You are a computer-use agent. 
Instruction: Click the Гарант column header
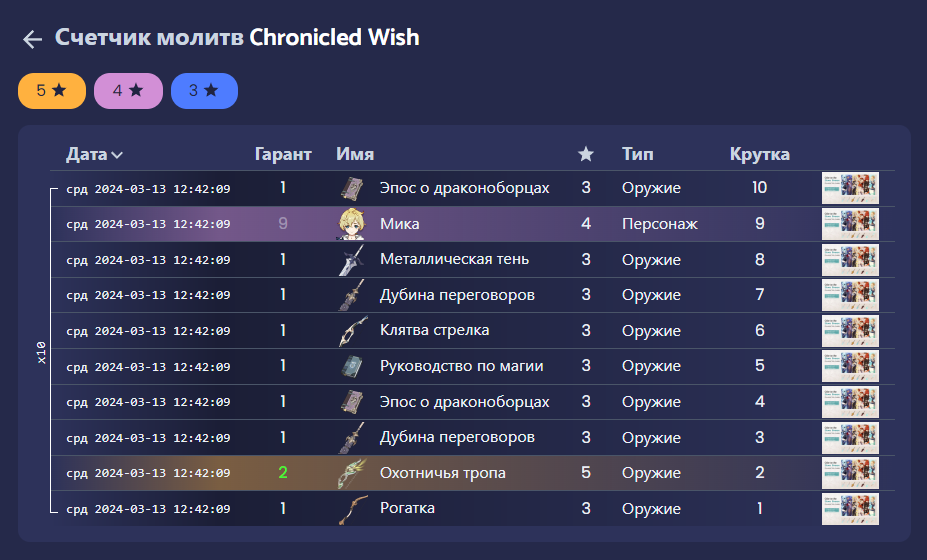pos(283,154)
